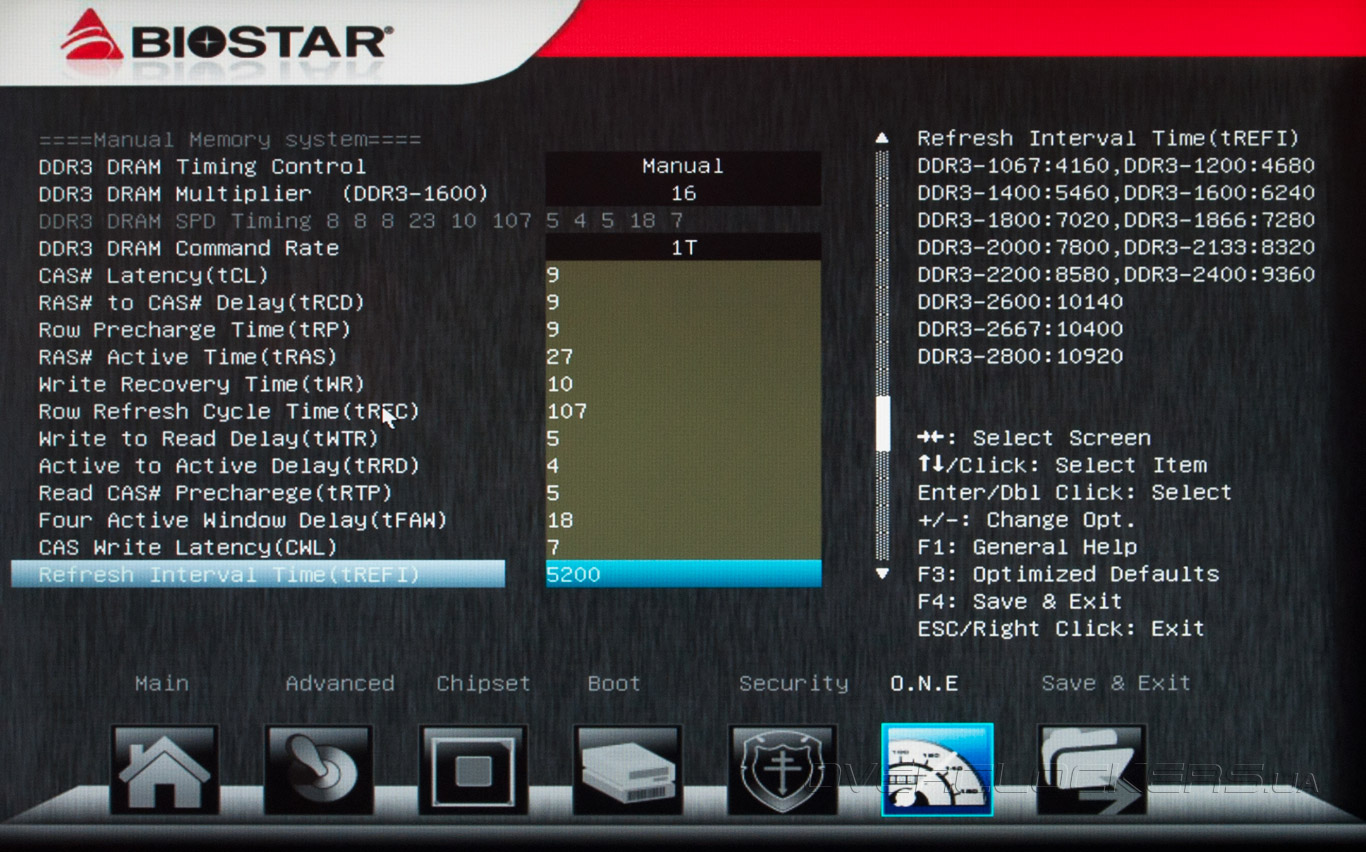Open the Timing Control 'Manual' option box
Image resolution: width=1366 pixels, height=852 pixels.
pos(683,166)
